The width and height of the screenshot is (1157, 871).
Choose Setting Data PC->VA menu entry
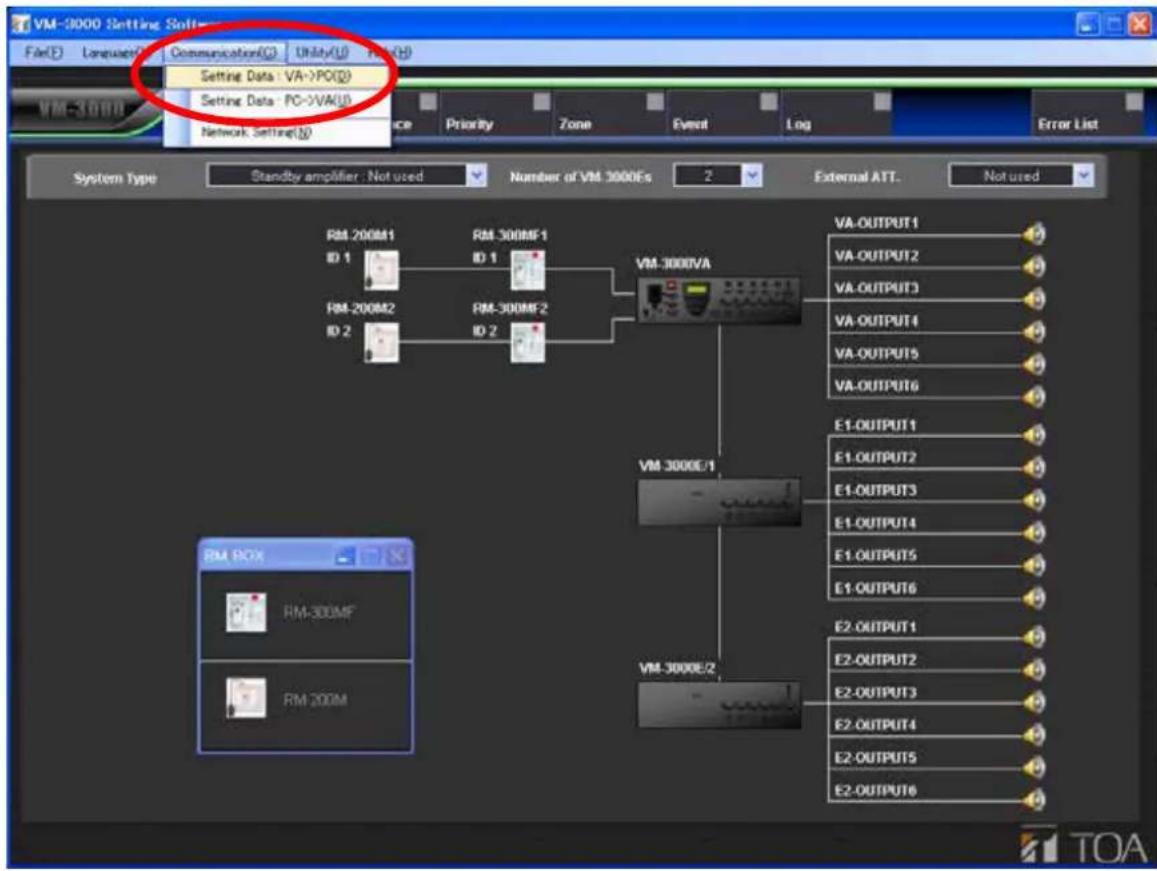coord(276,100)
